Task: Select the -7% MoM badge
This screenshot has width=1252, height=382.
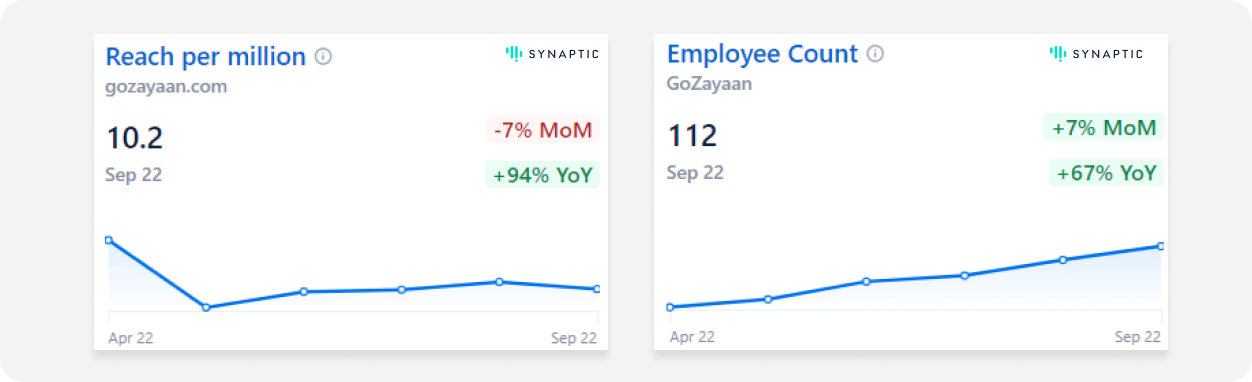Action: (543, 130)
